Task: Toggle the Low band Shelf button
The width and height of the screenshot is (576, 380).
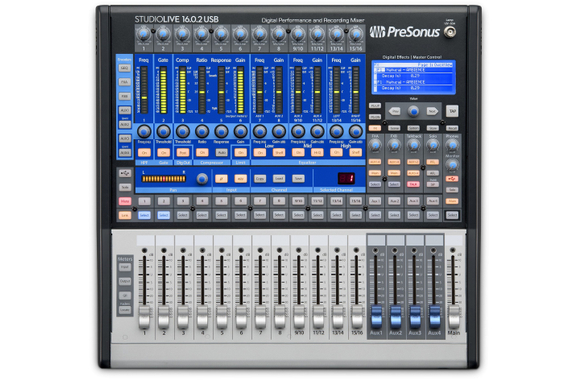Action: [279, 153]
